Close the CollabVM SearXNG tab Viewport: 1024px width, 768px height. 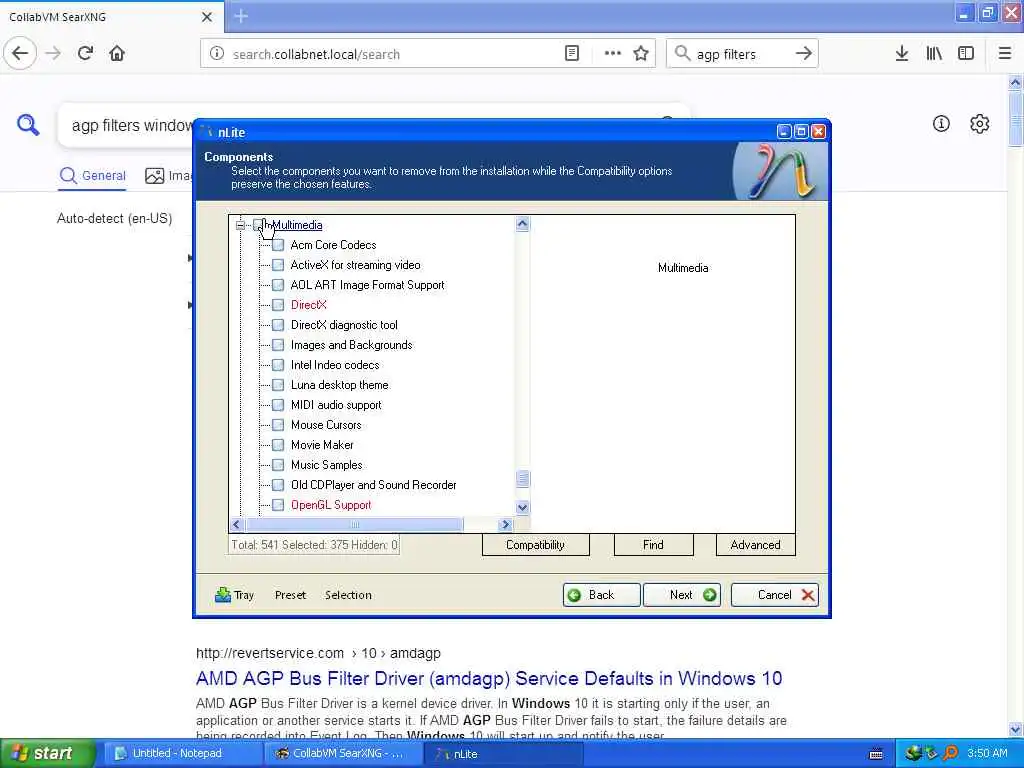[206, 17]
